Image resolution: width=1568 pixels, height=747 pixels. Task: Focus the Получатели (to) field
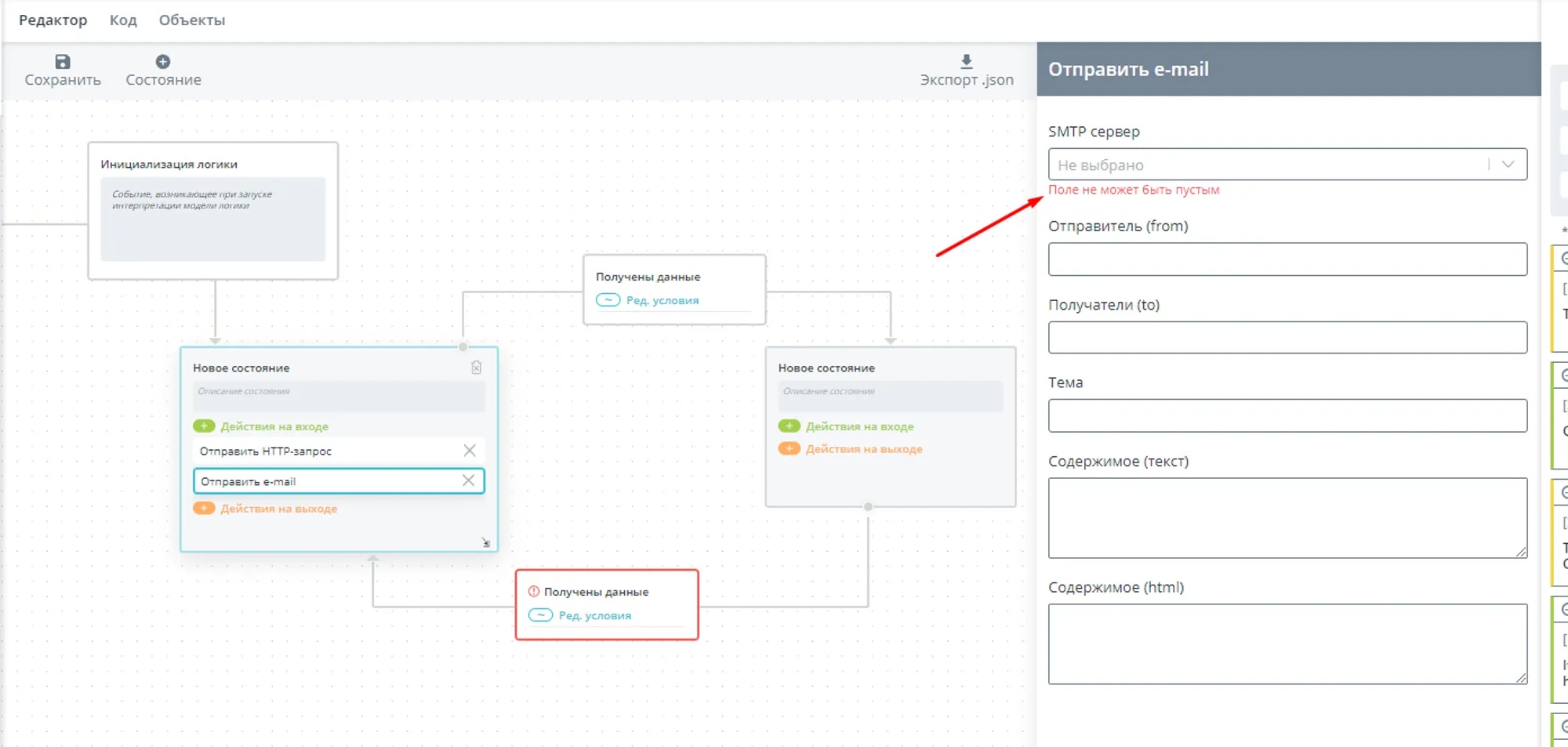(x=1287, y=338)
